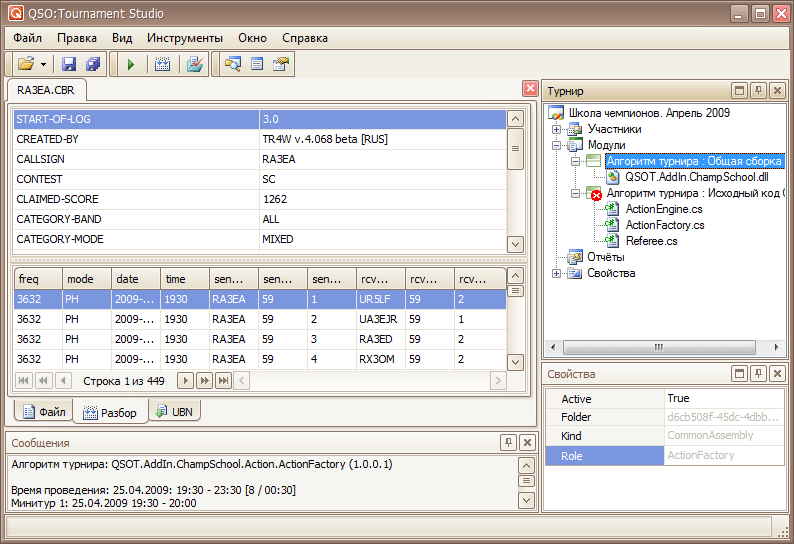Screen dimensions: 794x544
Task: Open the Инструменты menu
Action: click(x=183, y=38)
